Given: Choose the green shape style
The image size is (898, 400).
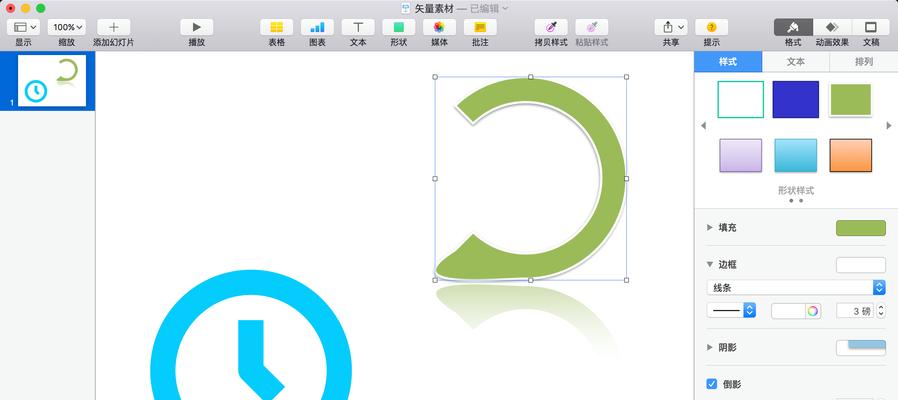Looking at the screenshot, I should (x=850, y=100).
